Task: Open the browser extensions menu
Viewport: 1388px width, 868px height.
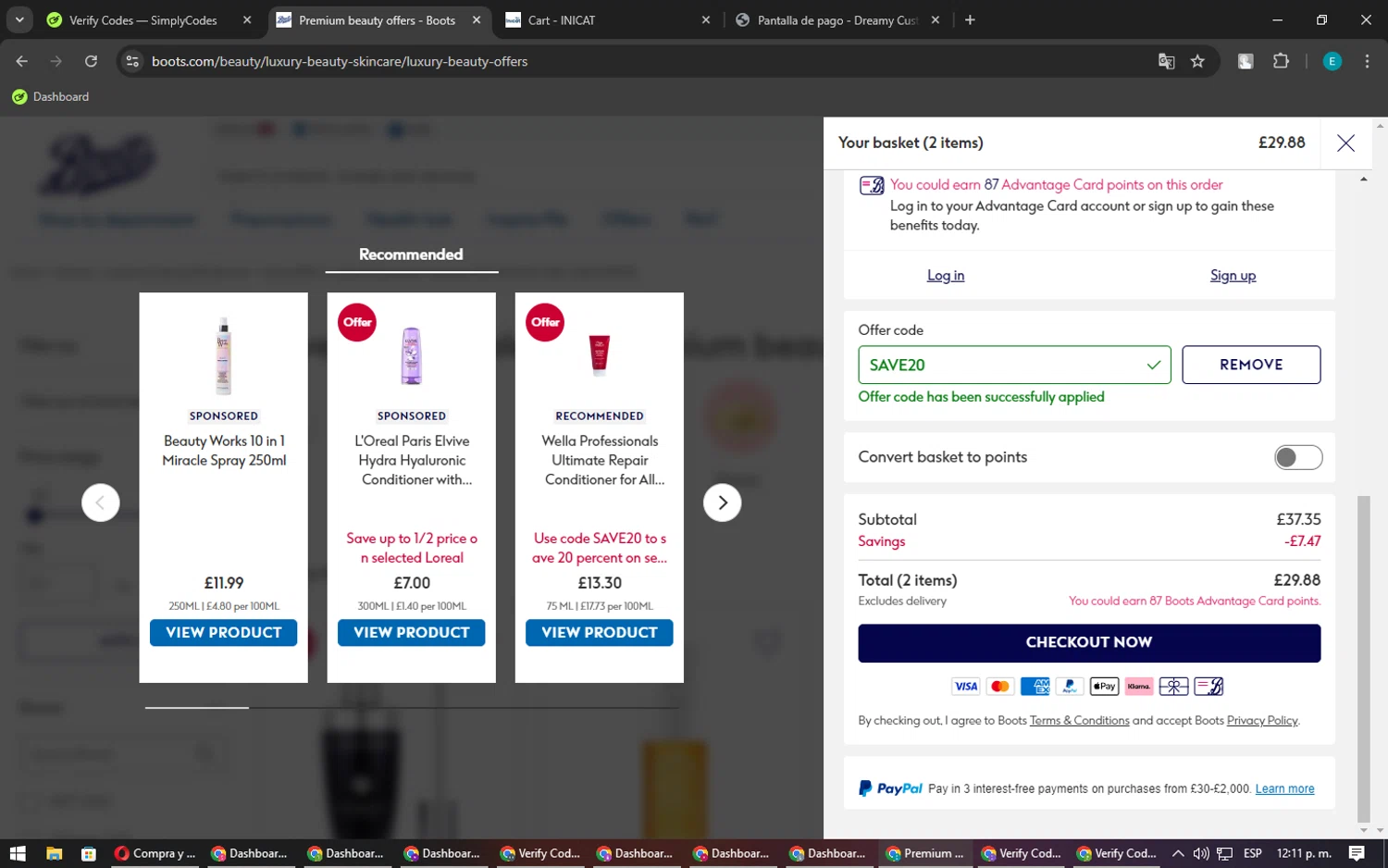Action: click(1281, 61)
